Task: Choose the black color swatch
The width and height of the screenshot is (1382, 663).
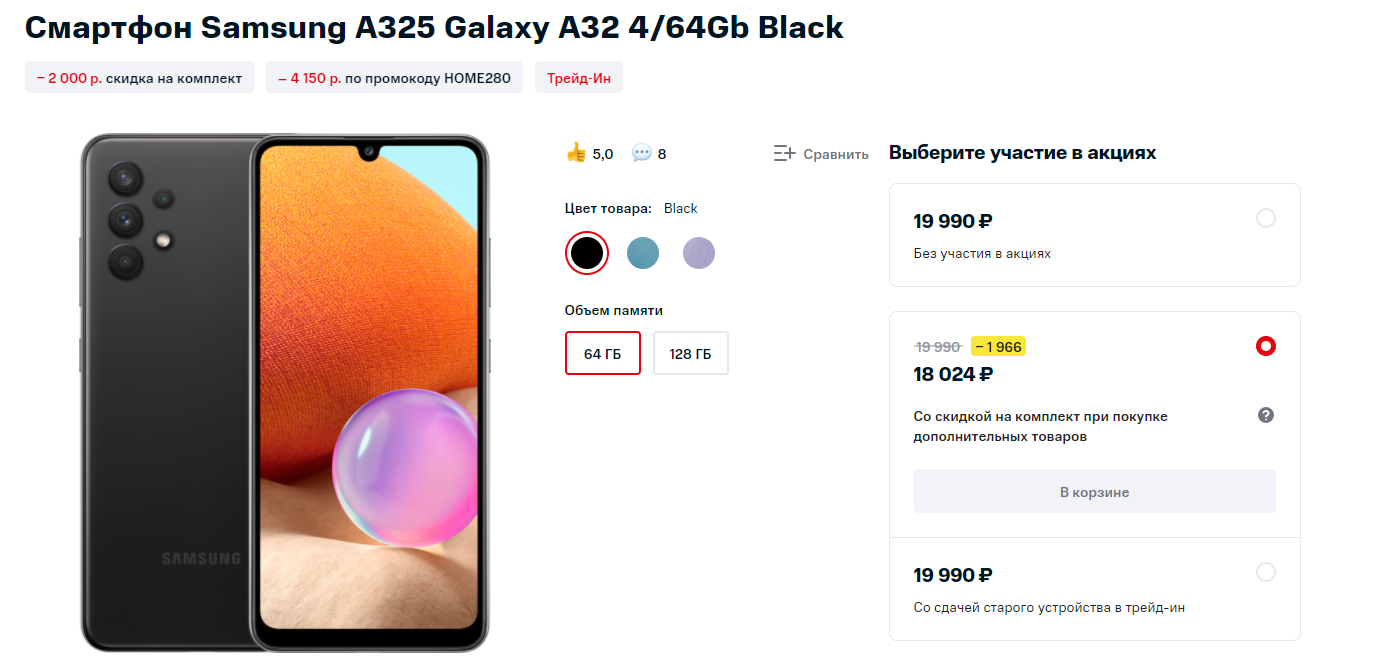Action: click(587, 253)
